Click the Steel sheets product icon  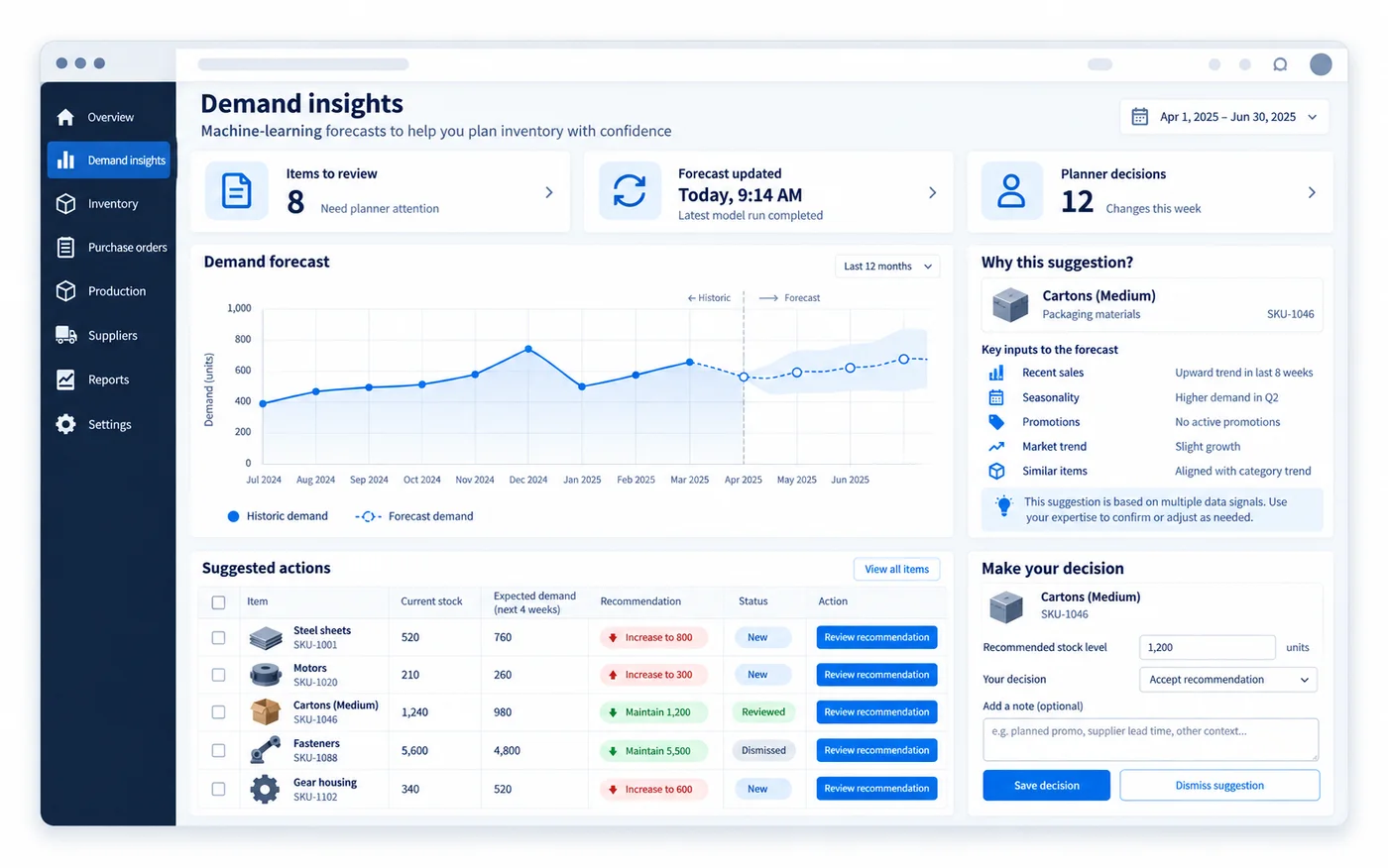click(266, 638)
